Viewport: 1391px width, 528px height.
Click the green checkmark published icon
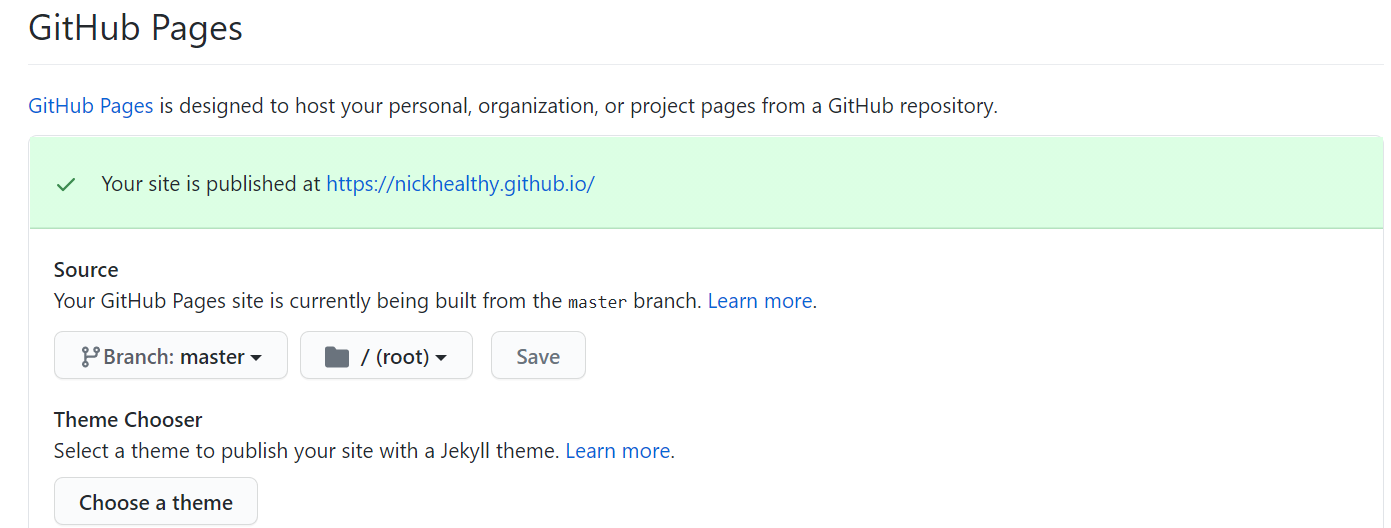(x=66, y=185)
